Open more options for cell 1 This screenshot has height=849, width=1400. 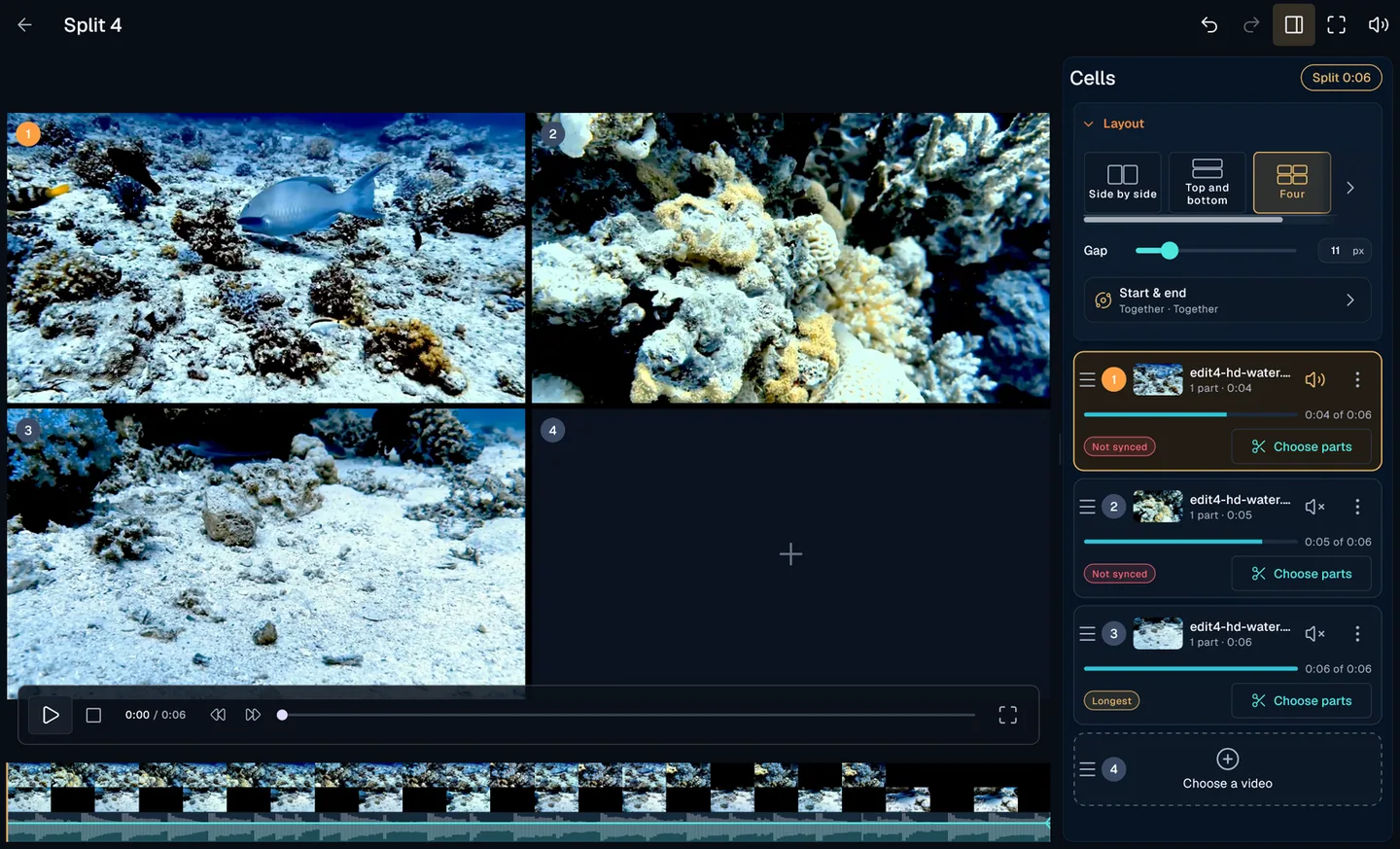coord(1357,380)
